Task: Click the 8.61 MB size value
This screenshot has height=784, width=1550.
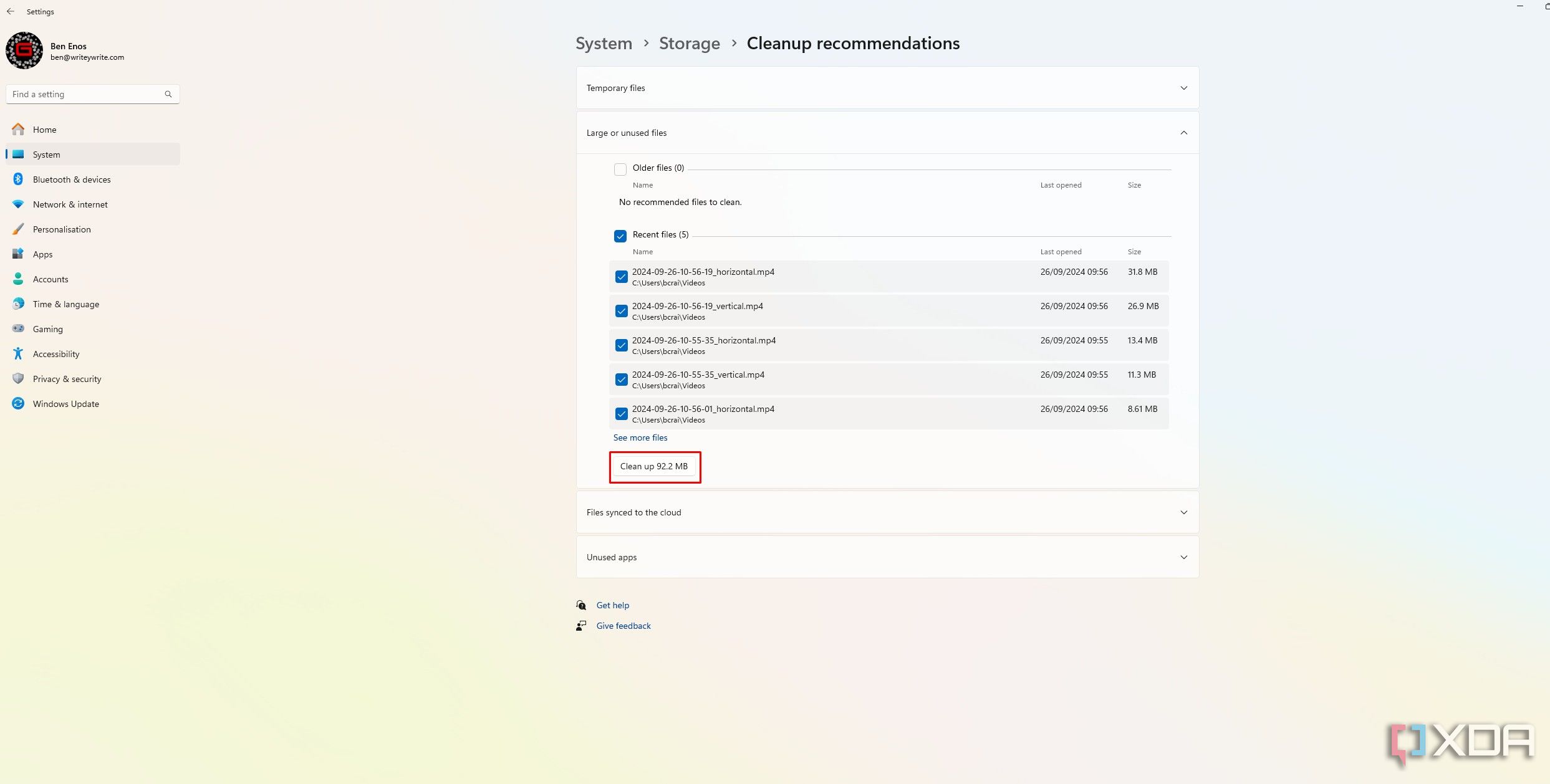Action: click(1142, 409)
